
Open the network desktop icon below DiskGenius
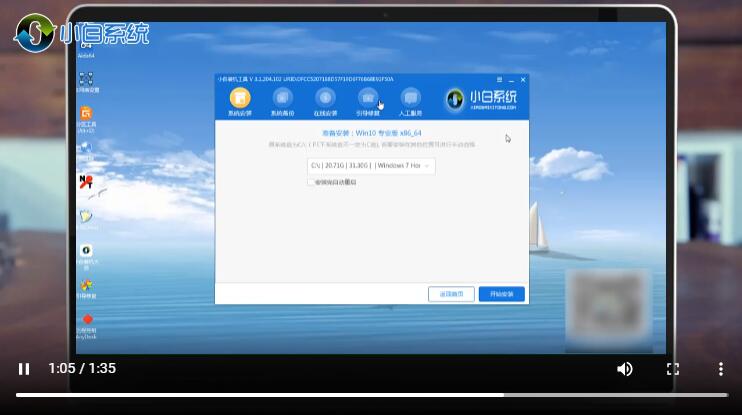87,150
